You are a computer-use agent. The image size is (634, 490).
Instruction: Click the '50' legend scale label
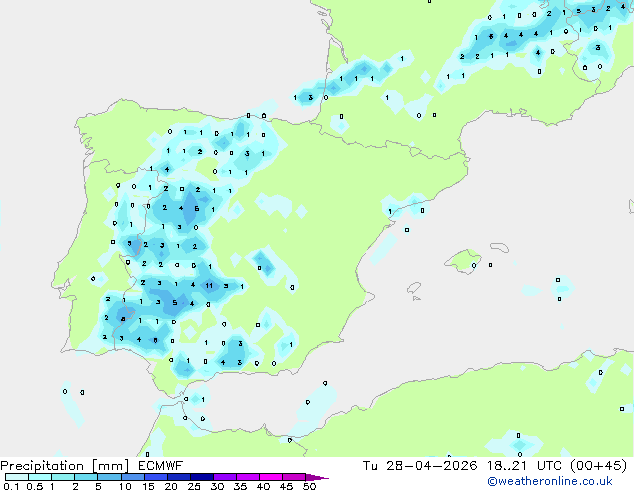[x=309, y=486]
